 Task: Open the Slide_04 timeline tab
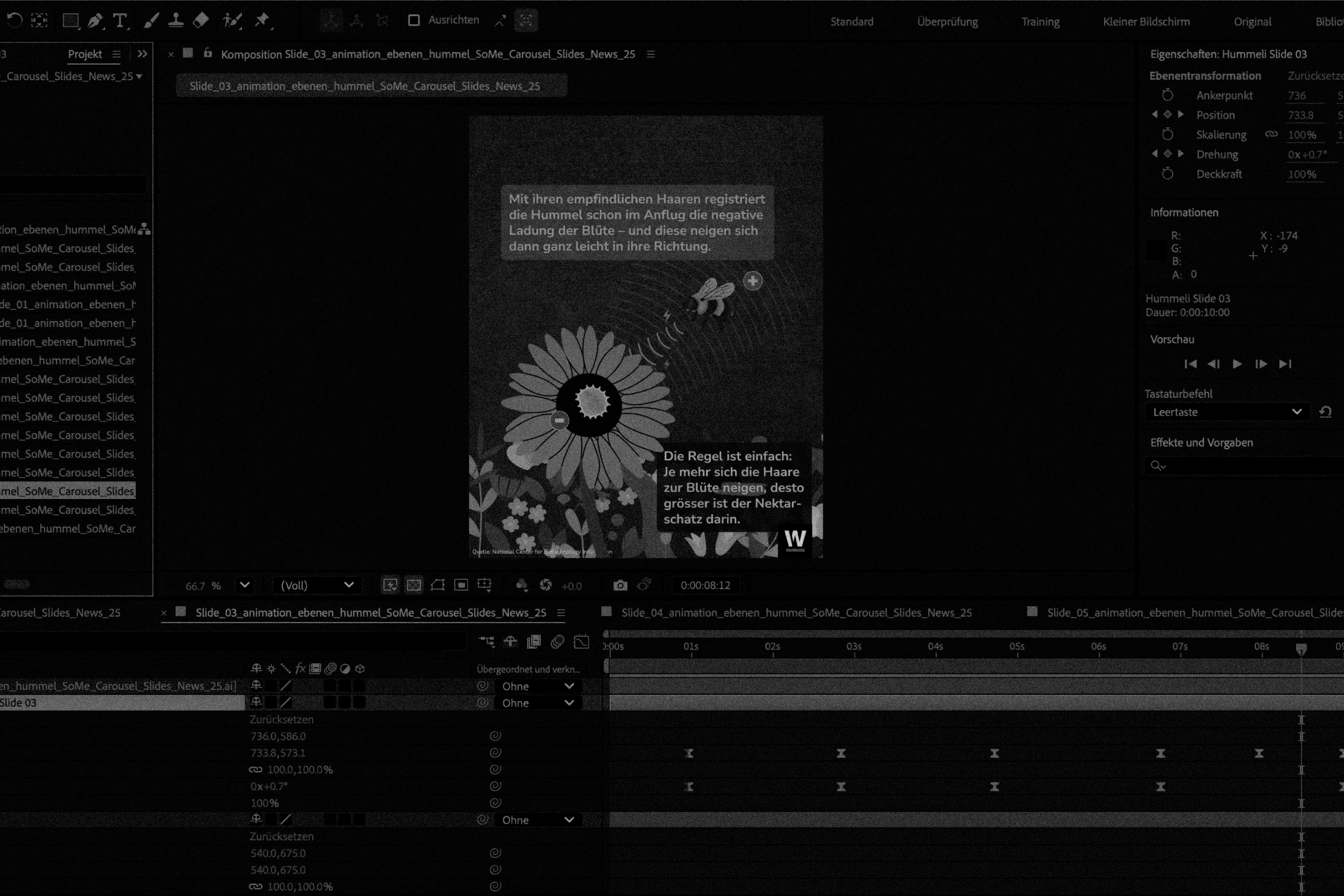(x=796, y=612)
